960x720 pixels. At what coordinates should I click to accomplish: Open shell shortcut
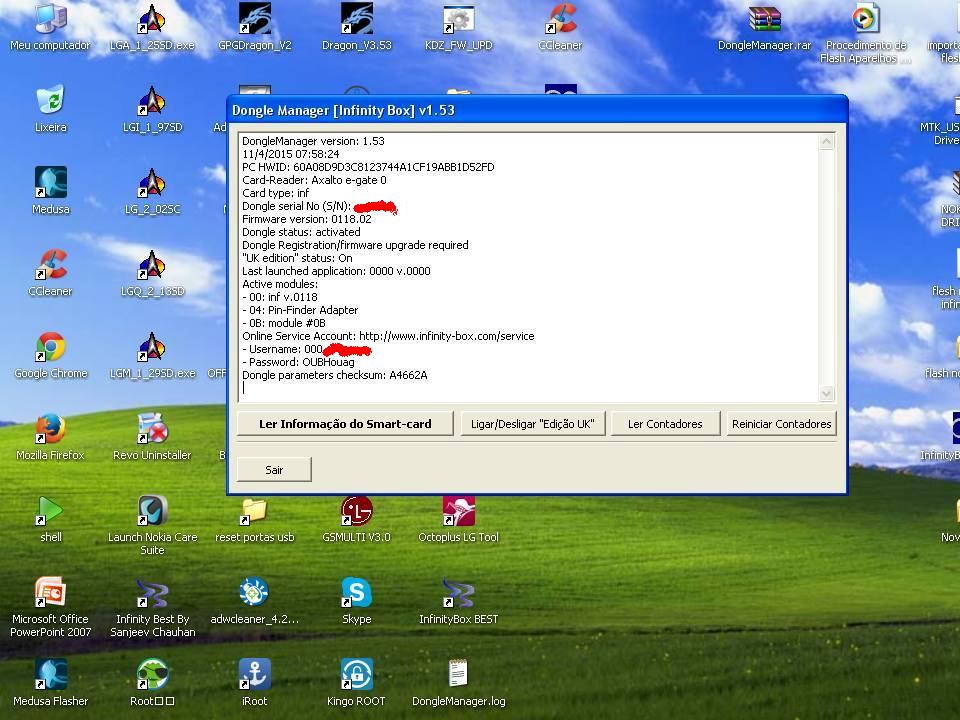51,519
